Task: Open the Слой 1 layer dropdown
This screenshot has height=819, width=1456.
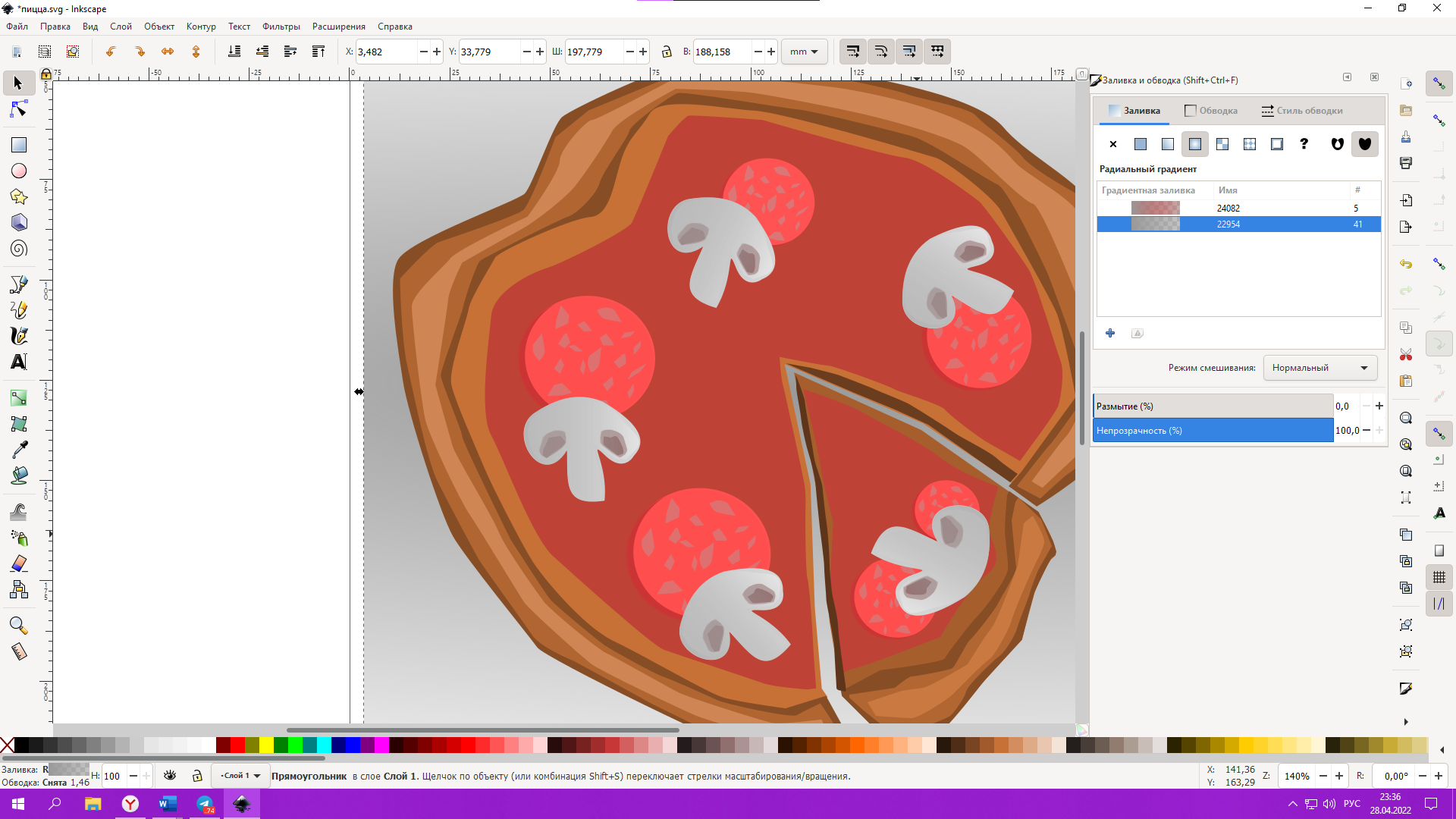Action: click(x=241, y=775)
